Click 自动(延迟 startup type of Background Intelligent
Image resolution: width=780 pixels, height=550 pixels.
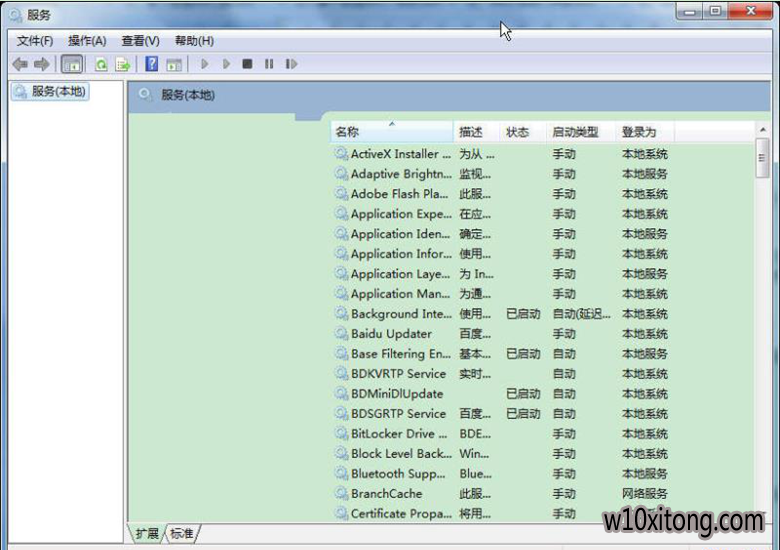[581, 314]
